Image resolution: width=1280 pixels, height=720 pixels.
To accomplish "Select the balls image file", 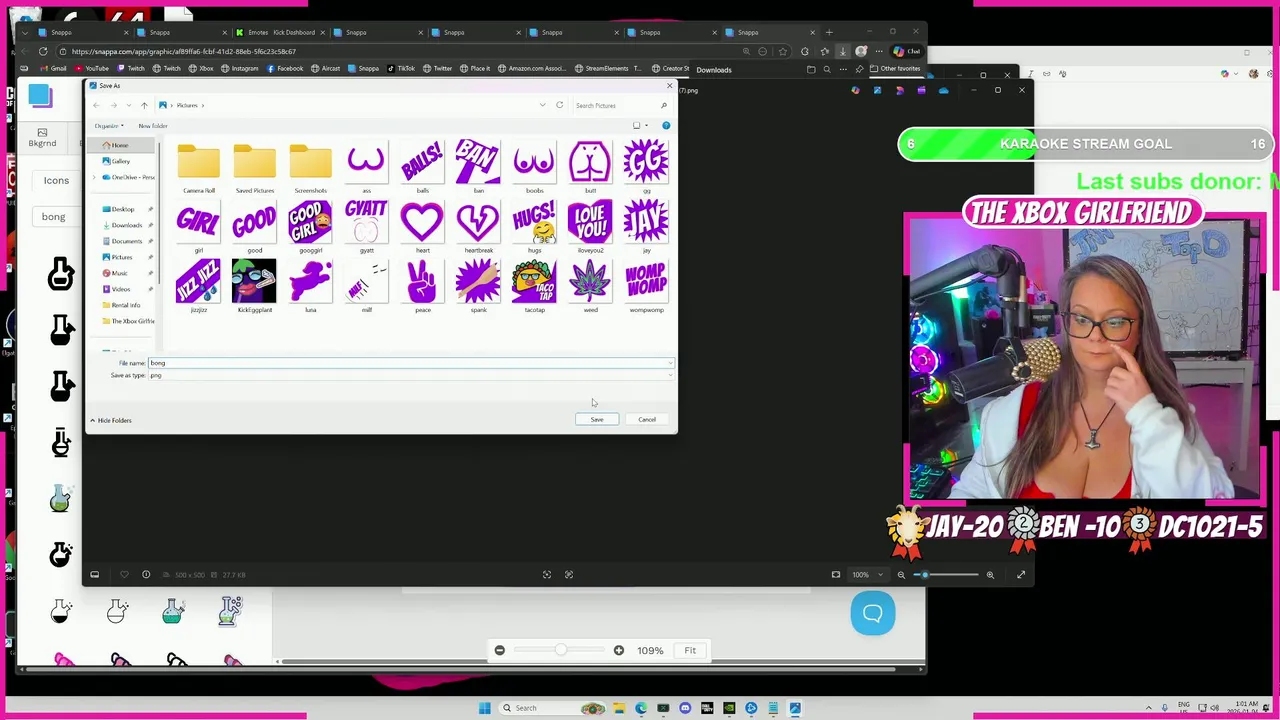I will (422, 168).
